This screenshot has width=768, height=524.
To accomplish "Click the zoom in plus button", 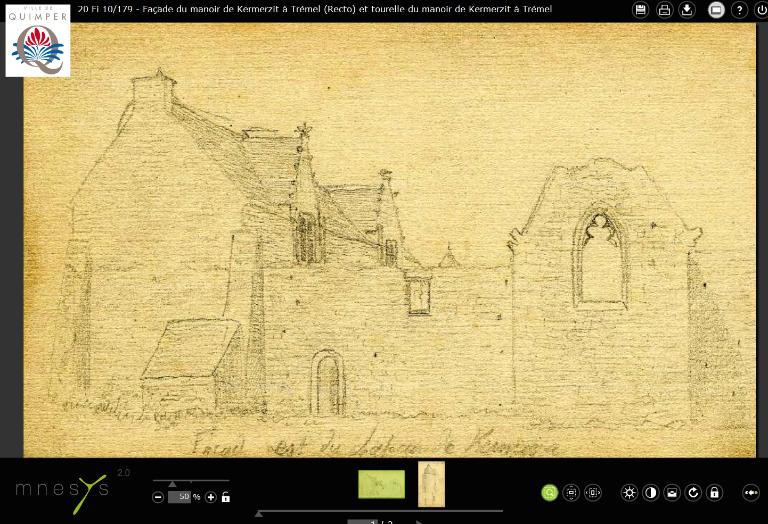I will click(211, 497).
